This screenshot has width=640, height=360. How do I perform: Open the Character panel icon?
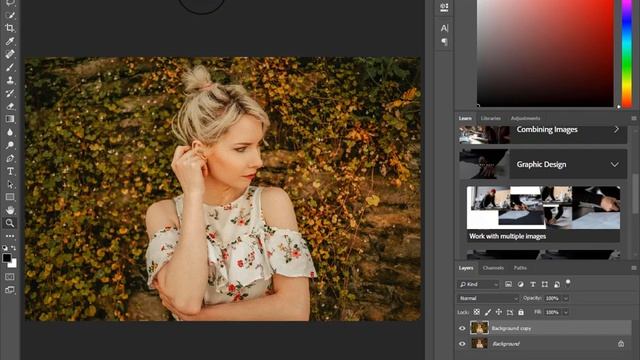click(x=444, y=28)
